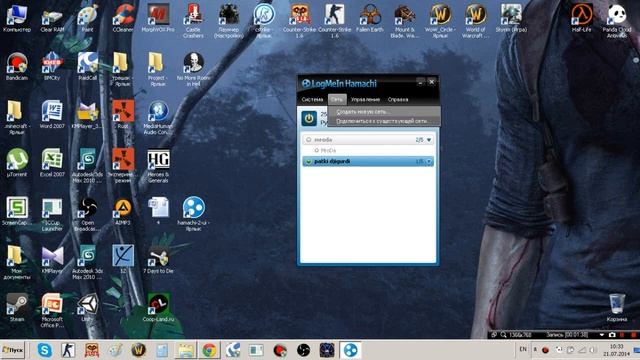Screen dimensions: 640x360
Task: Launch Skyrim desktop shortcut
Action: tap(511, 18)
